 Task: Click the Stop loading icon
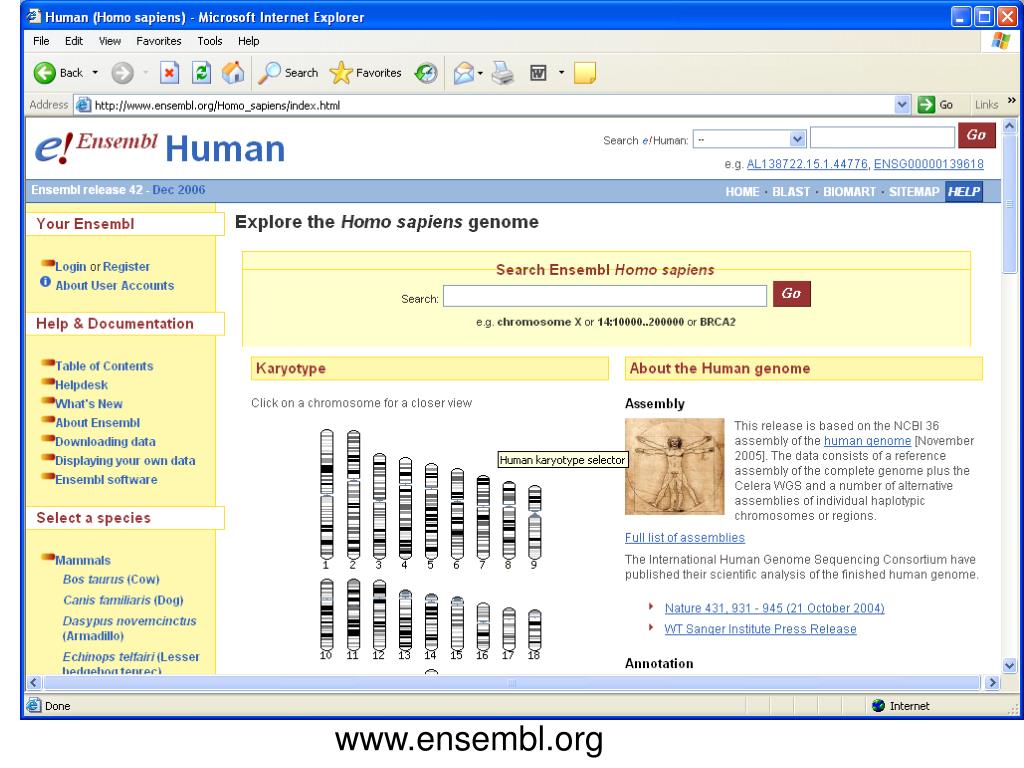point(169,72)
